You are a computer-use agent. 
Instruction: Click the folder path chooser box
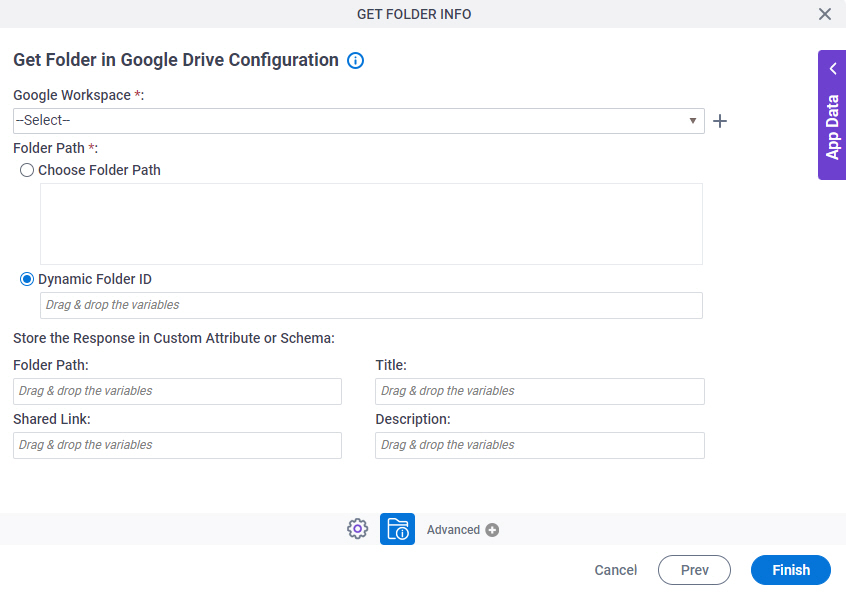(371, 224)
